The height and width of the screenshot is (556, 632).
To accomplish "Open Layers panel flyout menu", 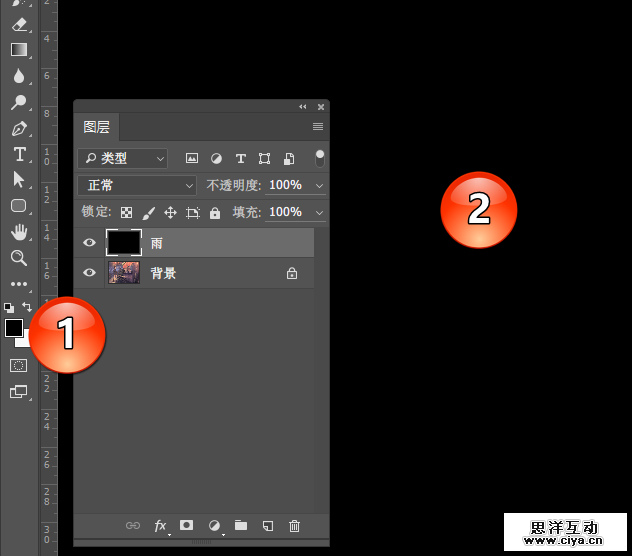I will pyautogui.click(x=318, y=127).
